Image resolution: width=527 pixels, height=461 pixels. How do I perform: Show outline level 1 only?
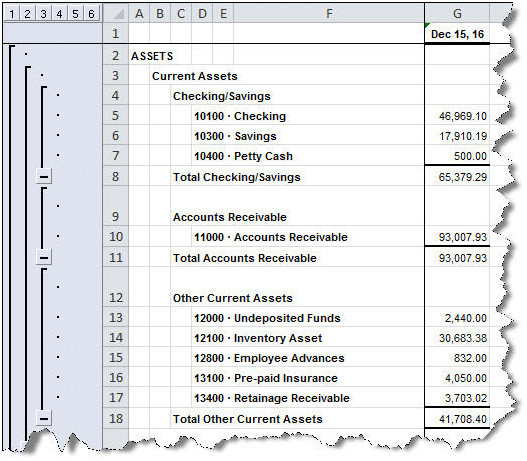[11, 14]
